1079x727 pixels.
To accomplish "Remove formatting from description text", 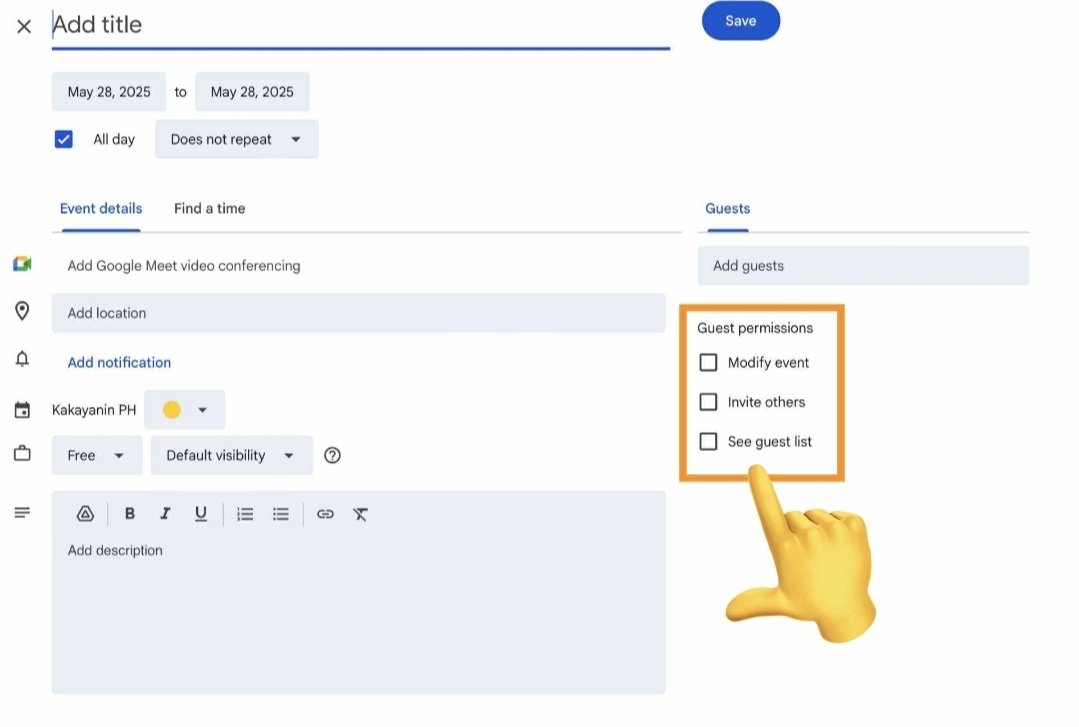I will 361,514.
